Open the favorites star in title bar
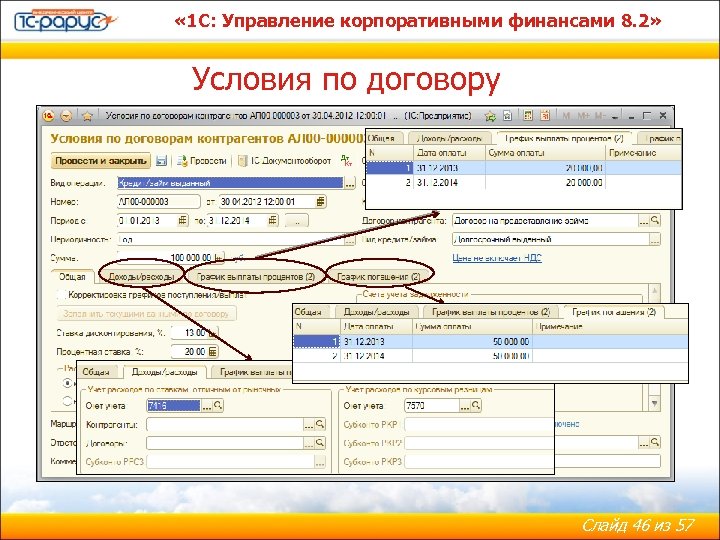 pos(87,116)
